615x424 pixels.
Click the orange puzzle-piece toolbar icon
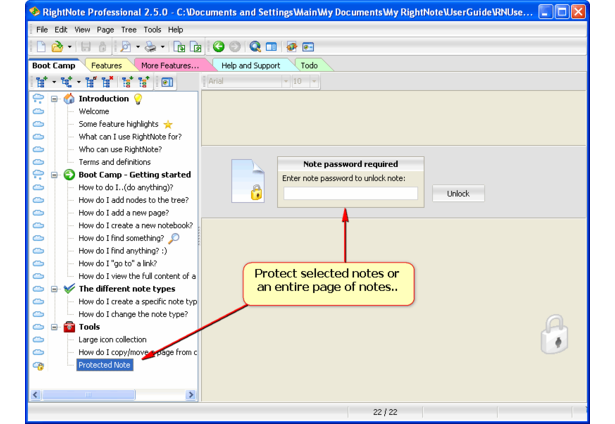pyautogui.click(x=291, y=47)
